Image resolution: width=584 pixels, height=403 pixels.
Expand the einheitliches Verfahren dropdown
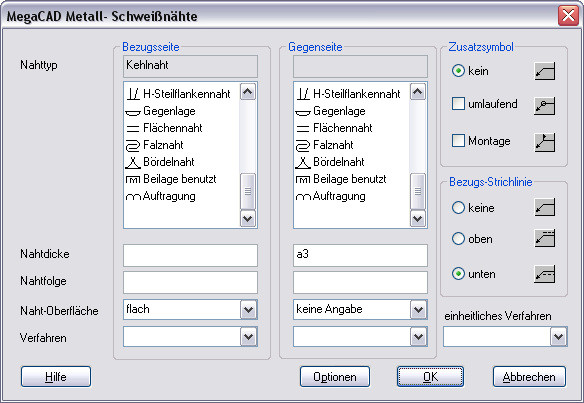(x=558, y=337)
